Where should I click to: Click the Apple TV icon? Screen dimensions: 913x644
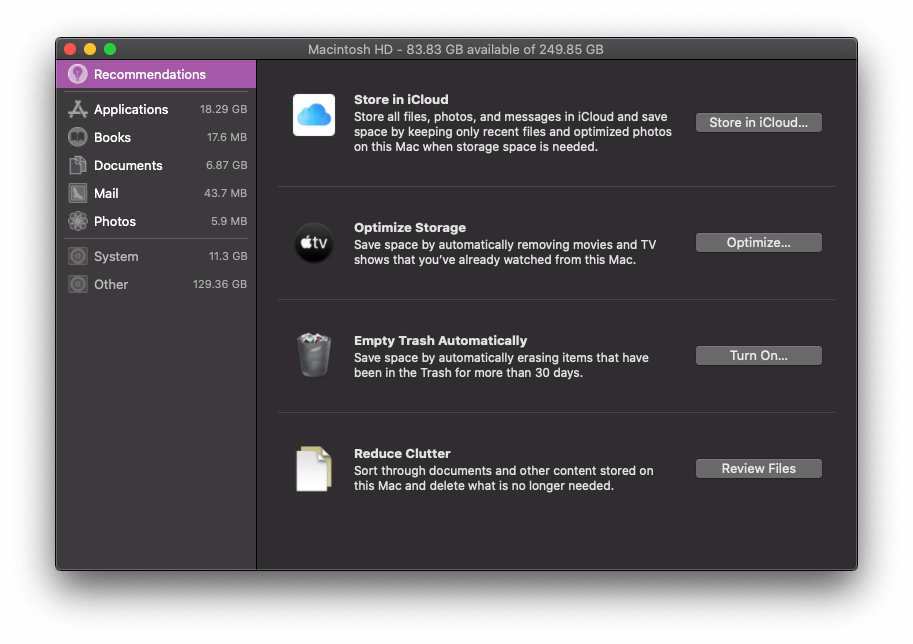pyautogui.click(x=314, y=243)
